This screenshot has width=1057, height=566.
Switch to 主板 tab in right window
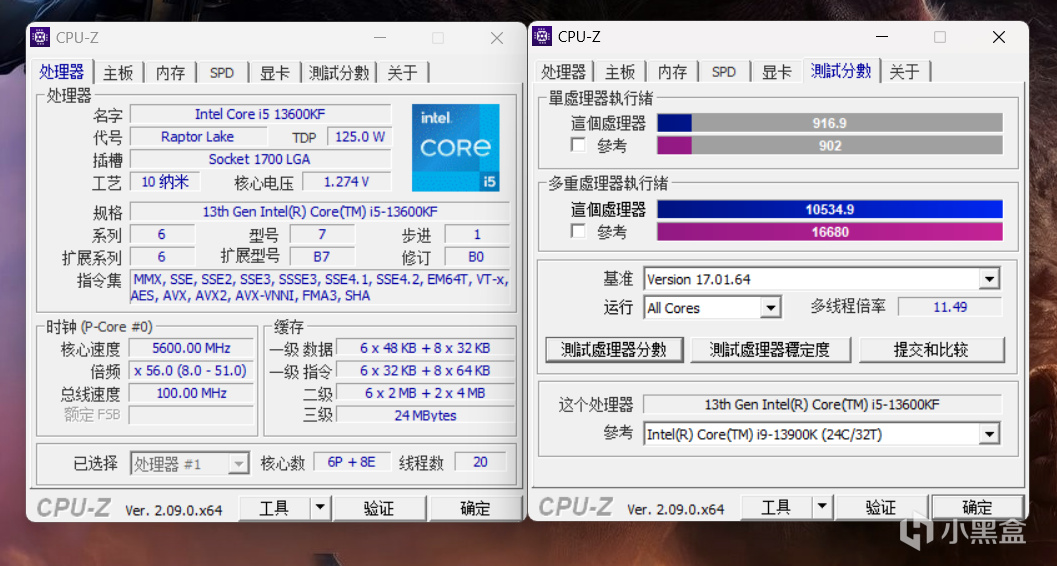[x=620, y=72]
